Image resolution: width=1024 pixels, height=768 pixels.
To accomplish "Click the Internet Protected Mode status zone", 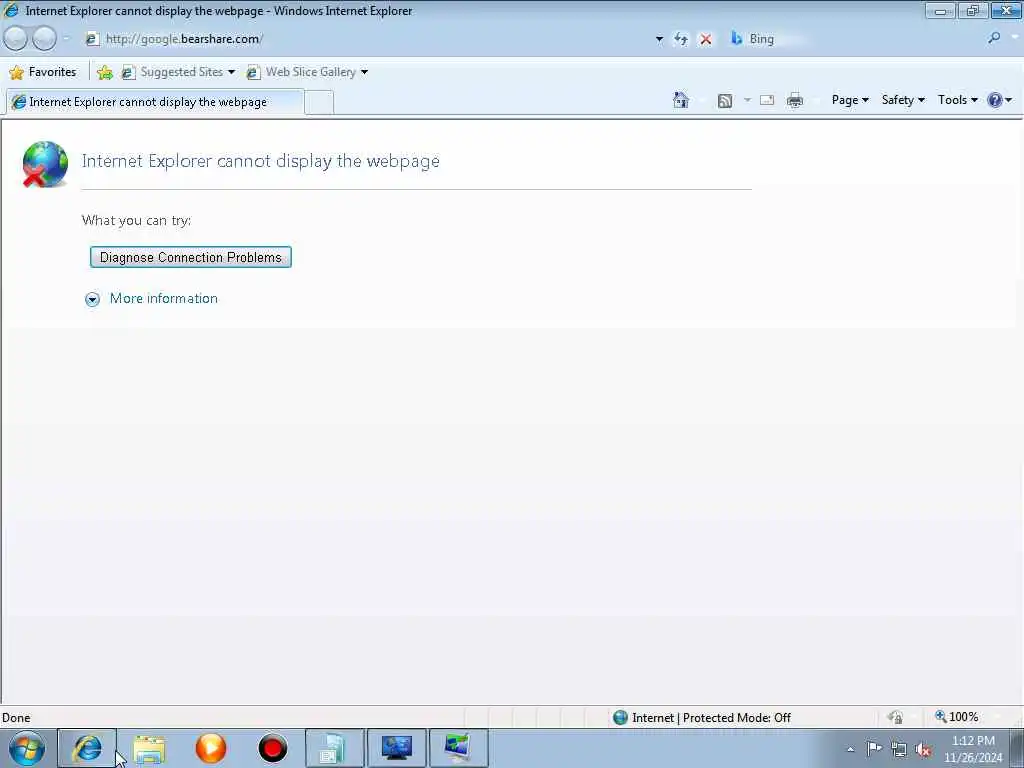I will tap(702, 718).
